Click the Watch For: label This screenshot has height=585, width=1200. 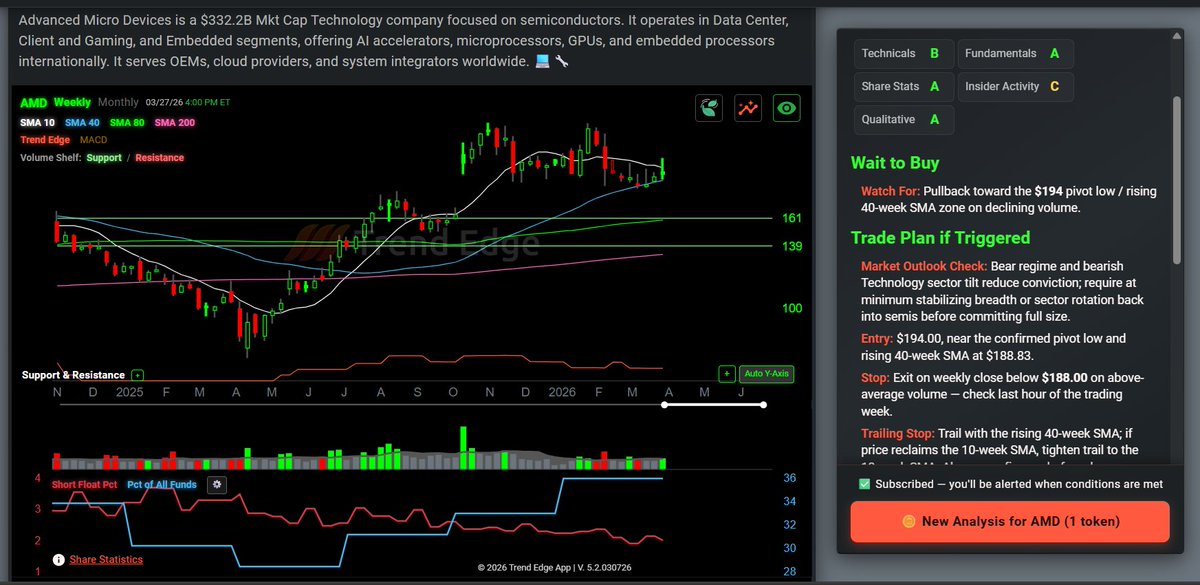(x=890, y=190)
